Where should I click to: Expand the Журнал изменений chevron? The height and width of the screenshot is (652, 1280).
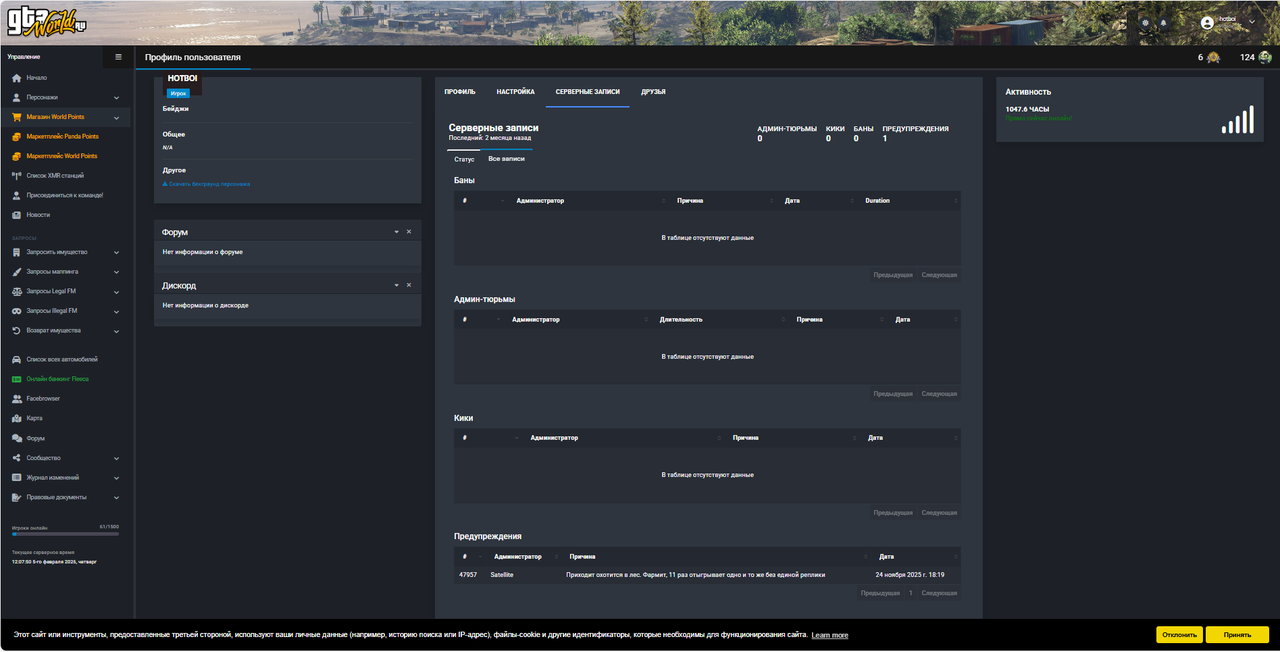tap(117, 478)
